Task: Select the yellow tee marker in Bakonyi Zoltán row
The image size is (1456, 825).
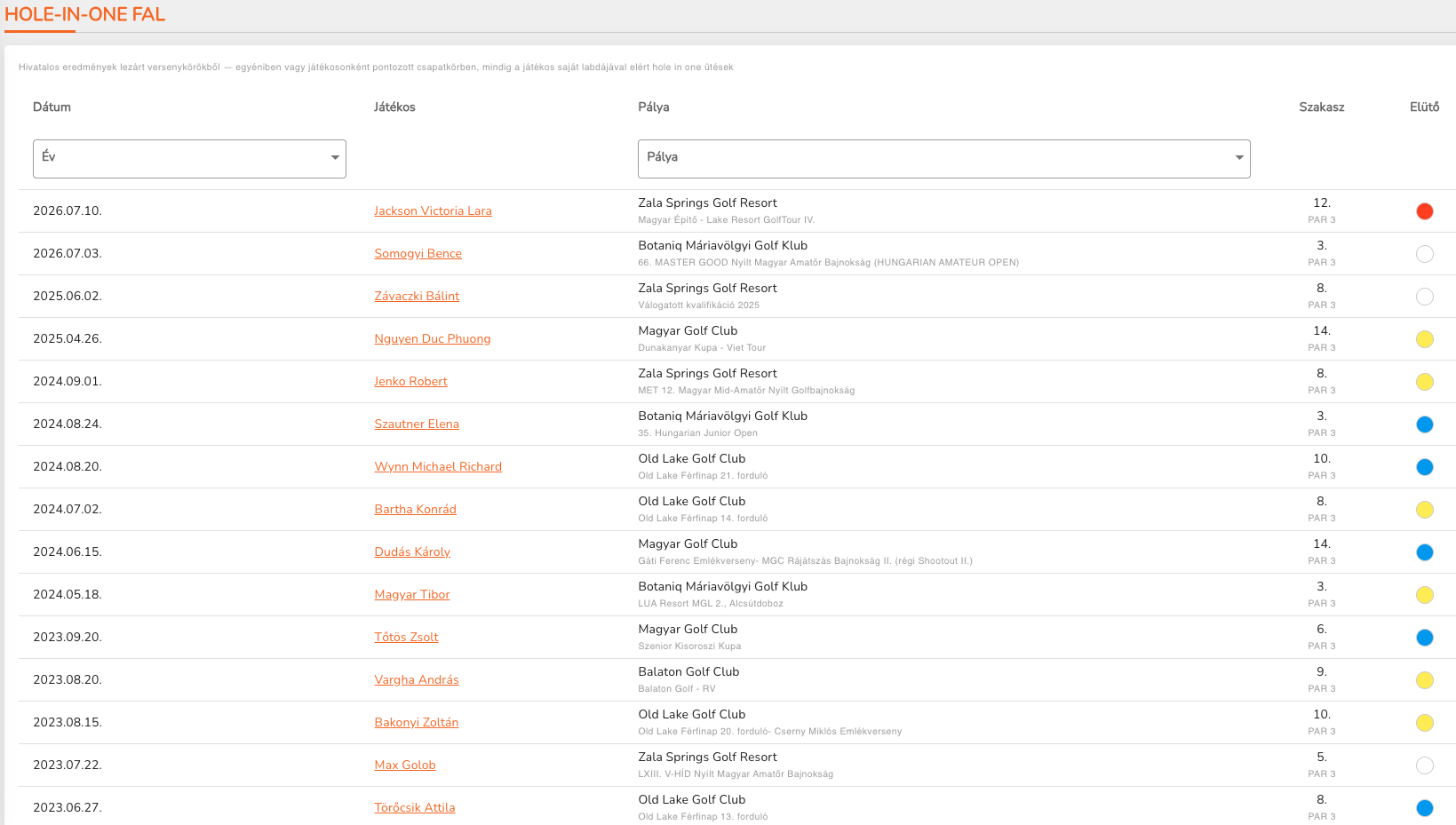Action: tap(1424, 723)
